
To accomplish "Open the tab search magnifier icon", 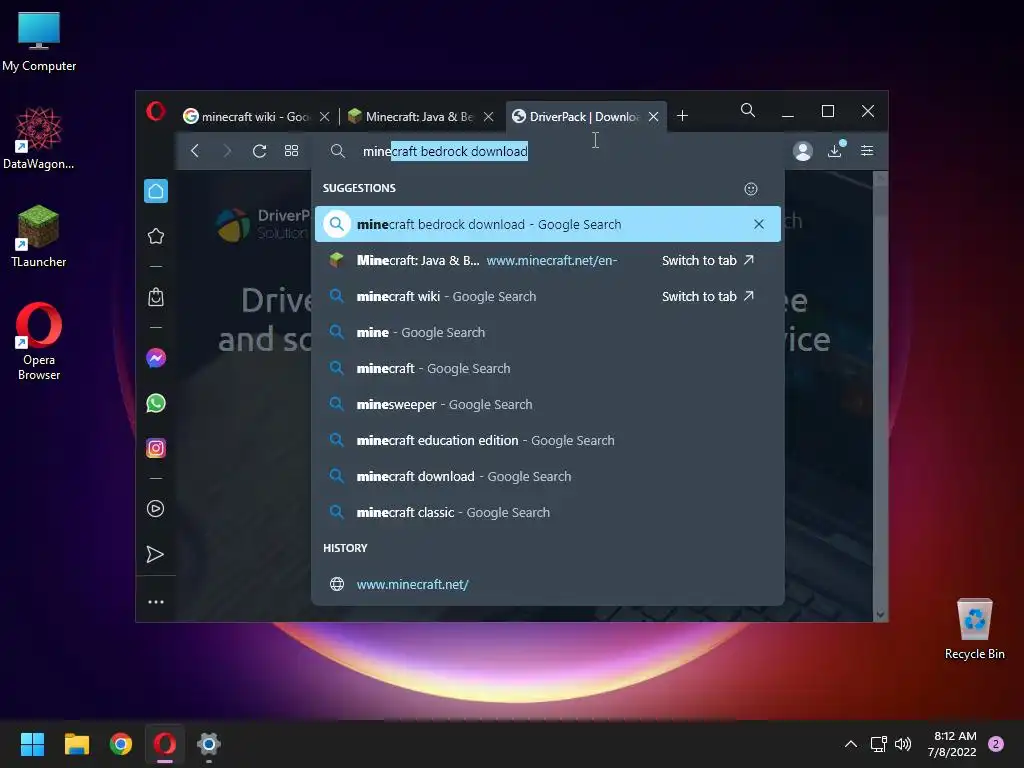I will point(748,110).
